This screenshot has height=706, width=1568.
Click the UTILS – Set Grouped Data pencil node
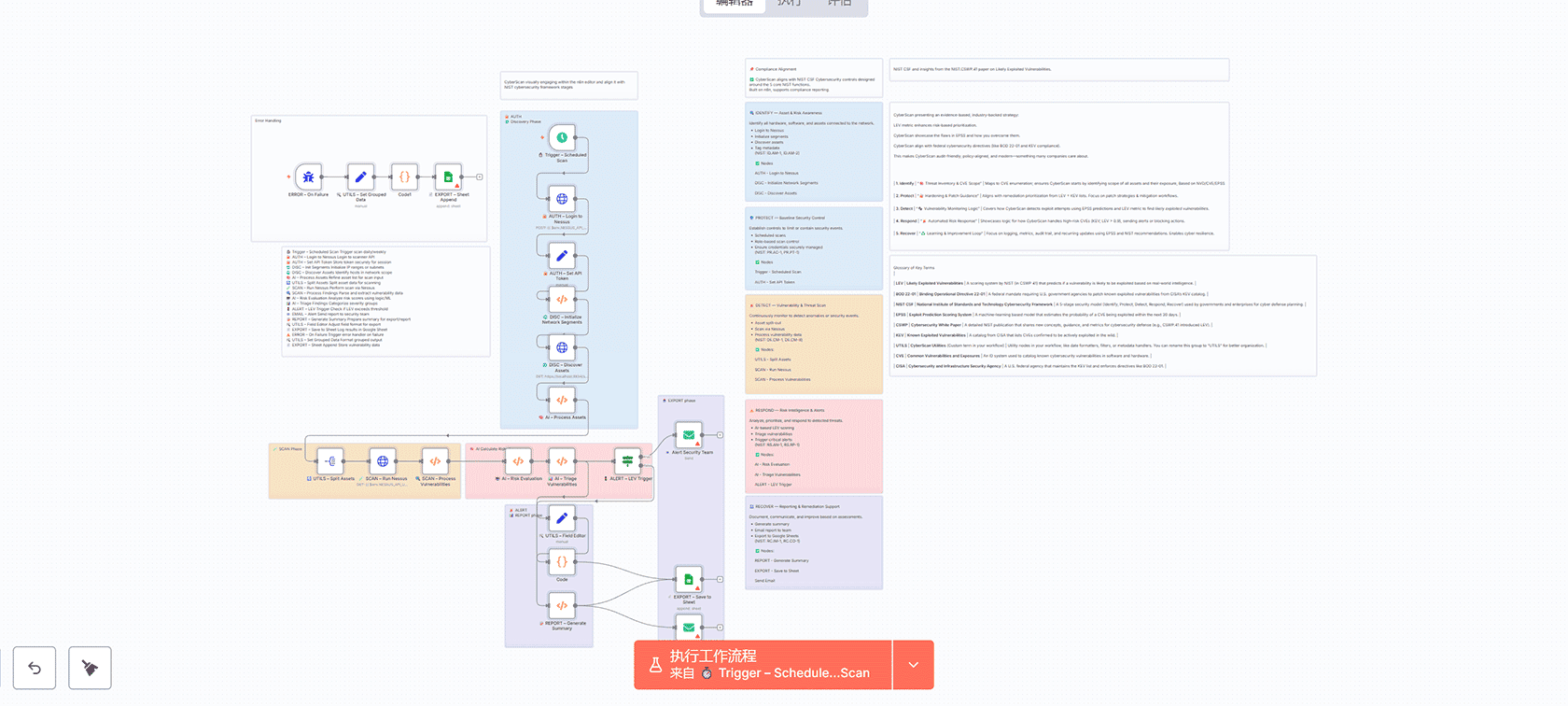point(360,176)
